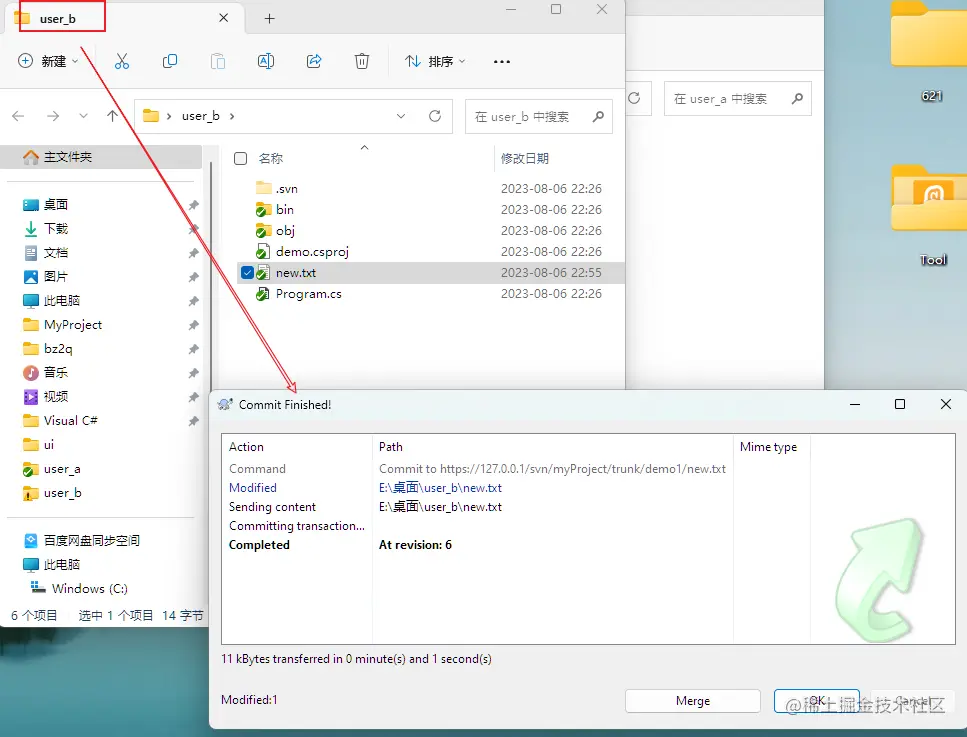Sort by the 修改日期 column header
This screenshot has width=967, height=737.
(x=525, y=159)
